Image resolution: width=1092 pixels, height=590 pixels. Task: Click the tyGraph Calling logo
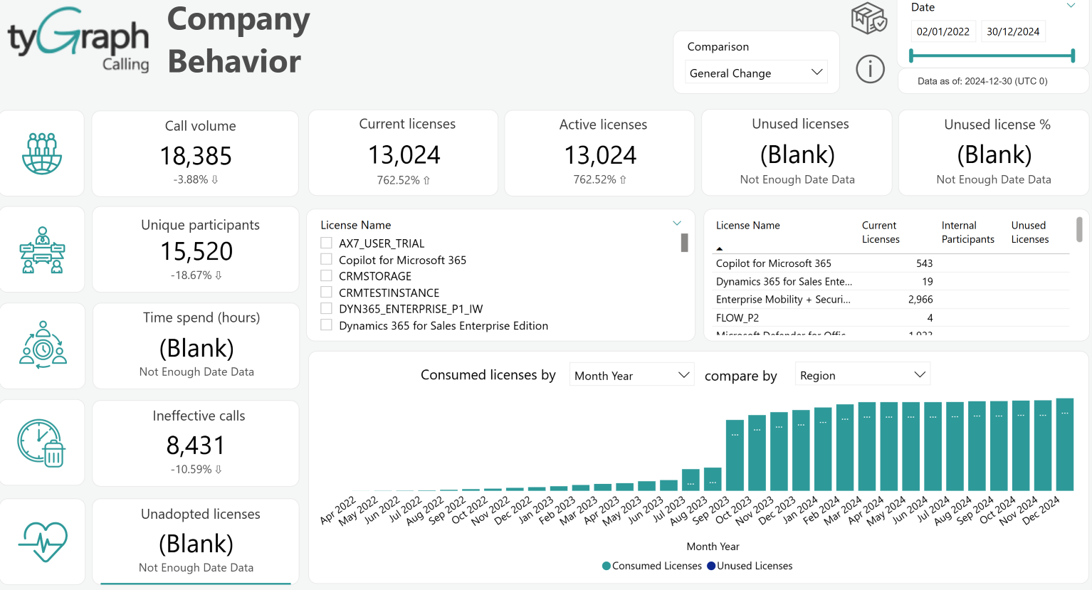click(79, 41)
